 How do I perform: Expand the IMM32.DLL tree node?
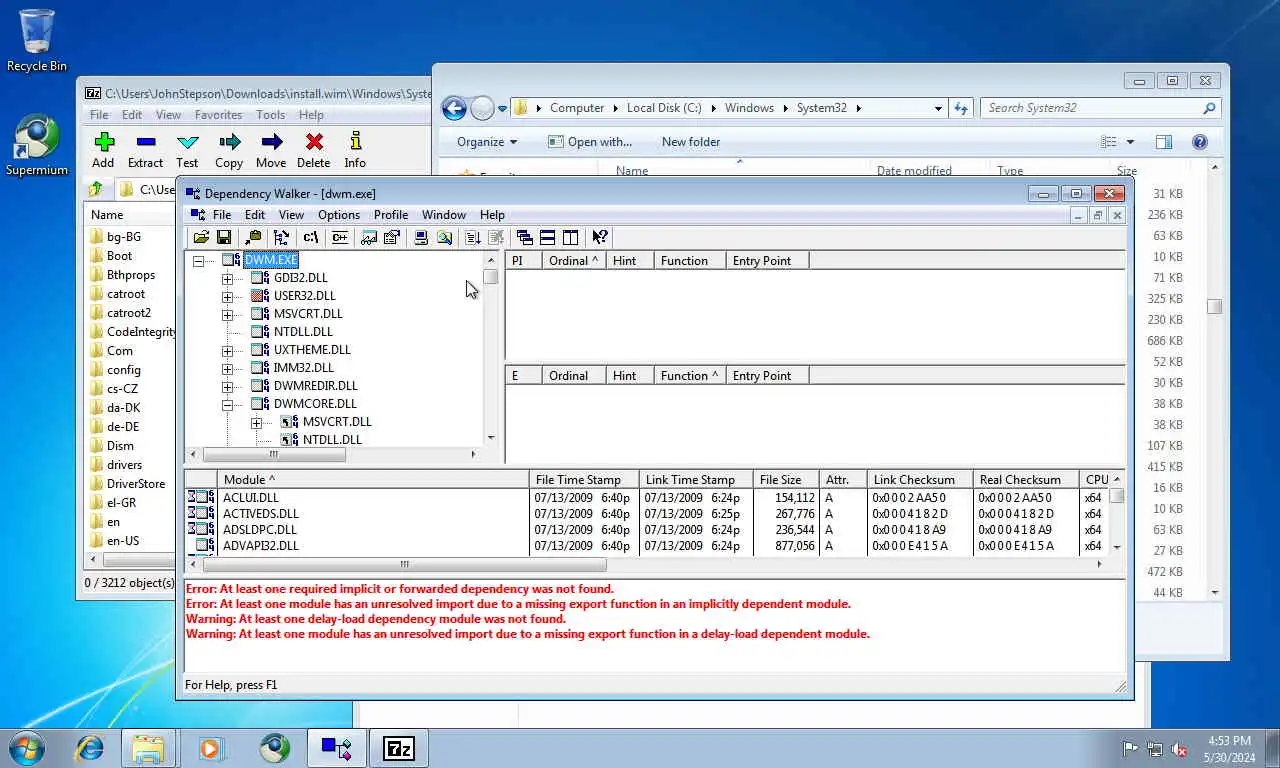click(227, 368)
